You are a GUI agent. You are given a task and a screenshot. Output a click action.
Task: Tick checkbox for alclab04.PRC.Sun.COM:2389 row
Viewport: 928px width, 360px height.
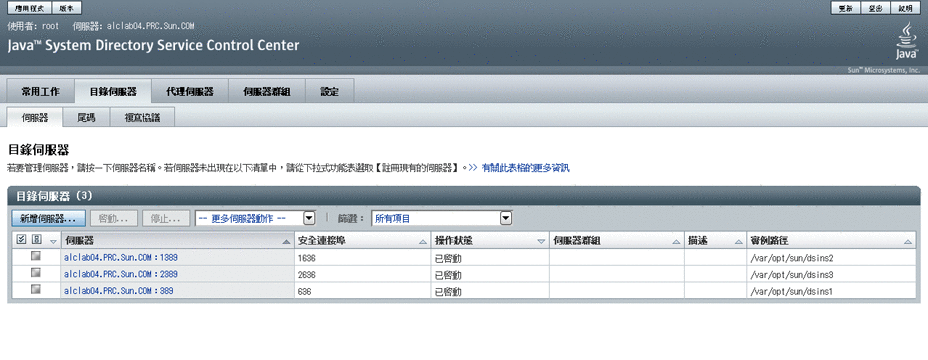click(36, 273)
